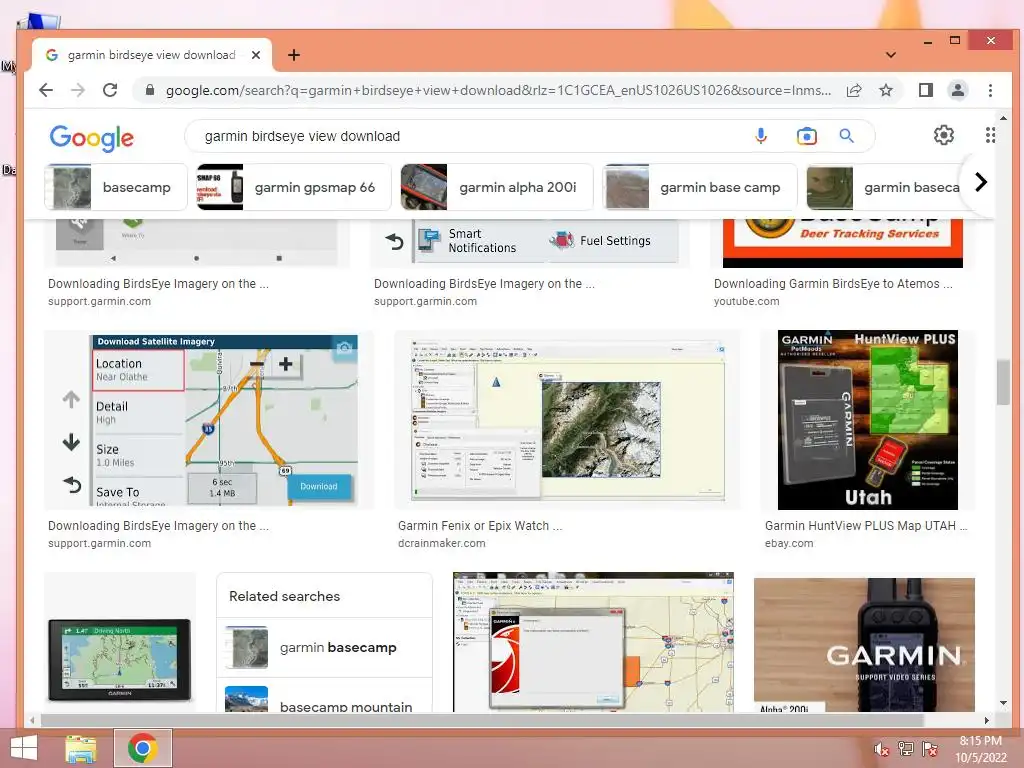Open the Windows Start menu

(24, 748)
